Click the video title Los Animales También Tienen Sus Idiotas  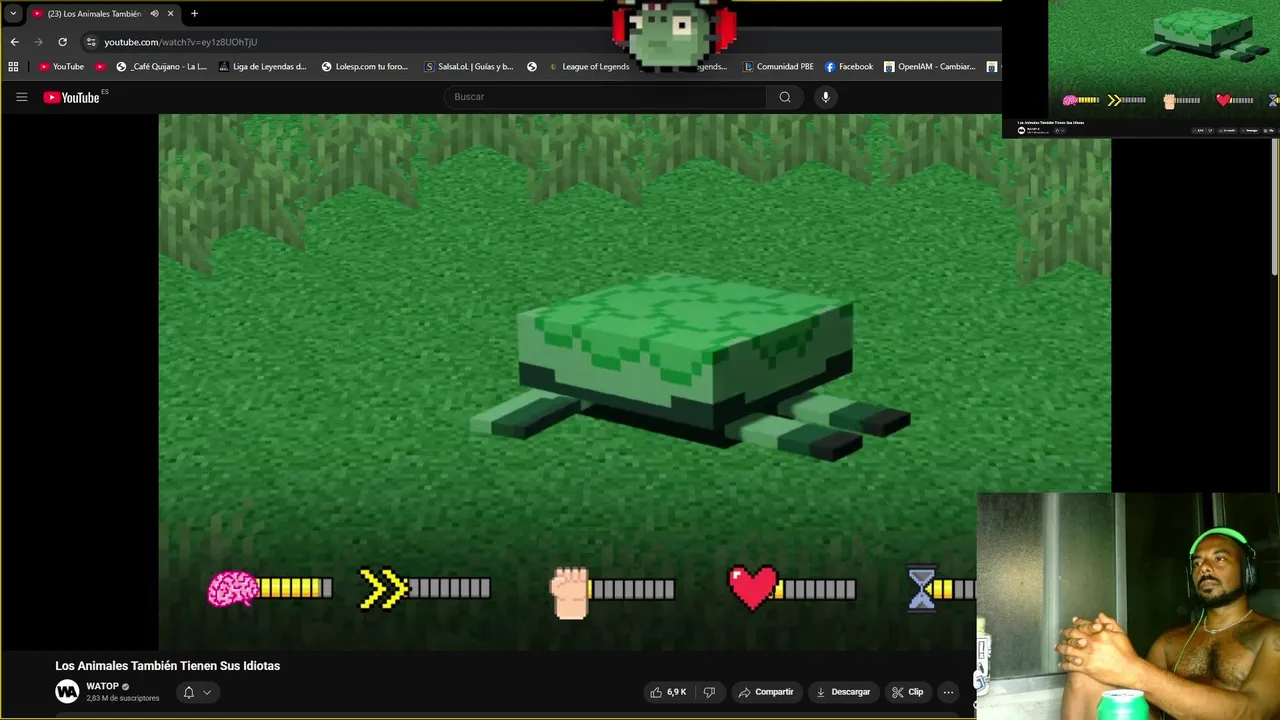click(x=167, y=666)
